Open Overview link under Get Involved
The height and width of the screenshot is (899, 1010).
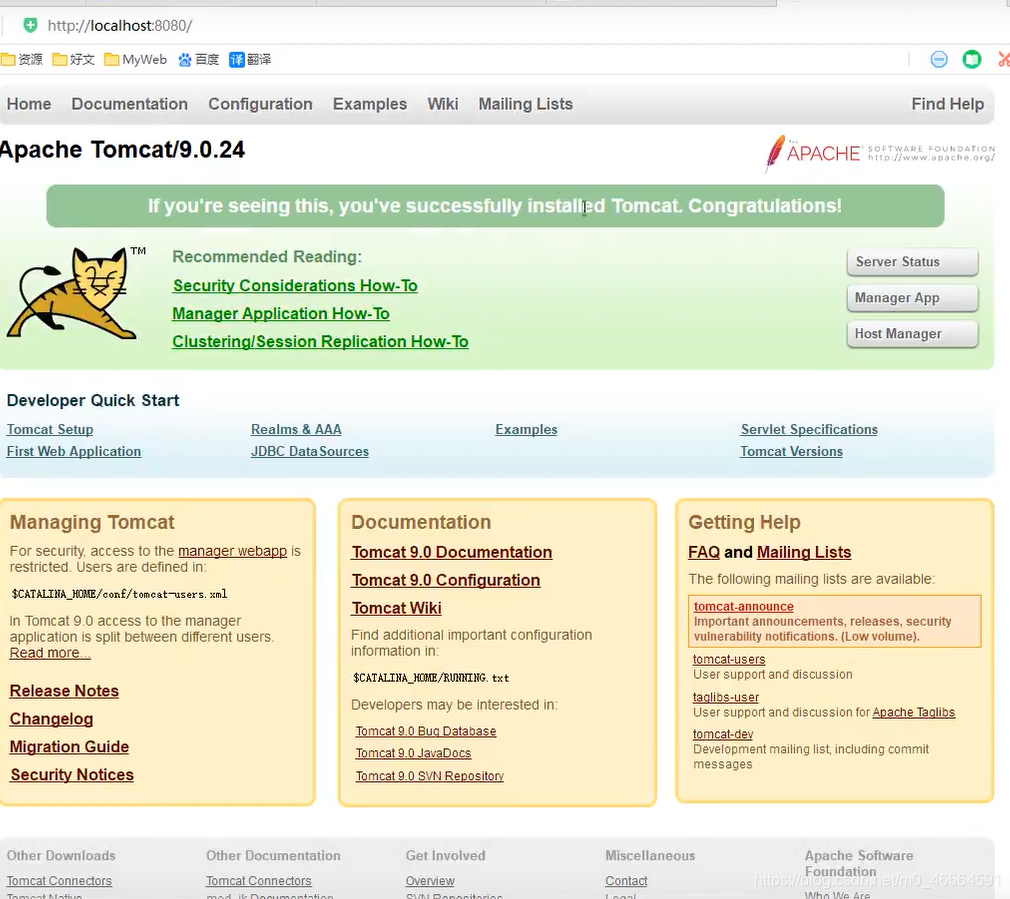(x=430, y=881)
